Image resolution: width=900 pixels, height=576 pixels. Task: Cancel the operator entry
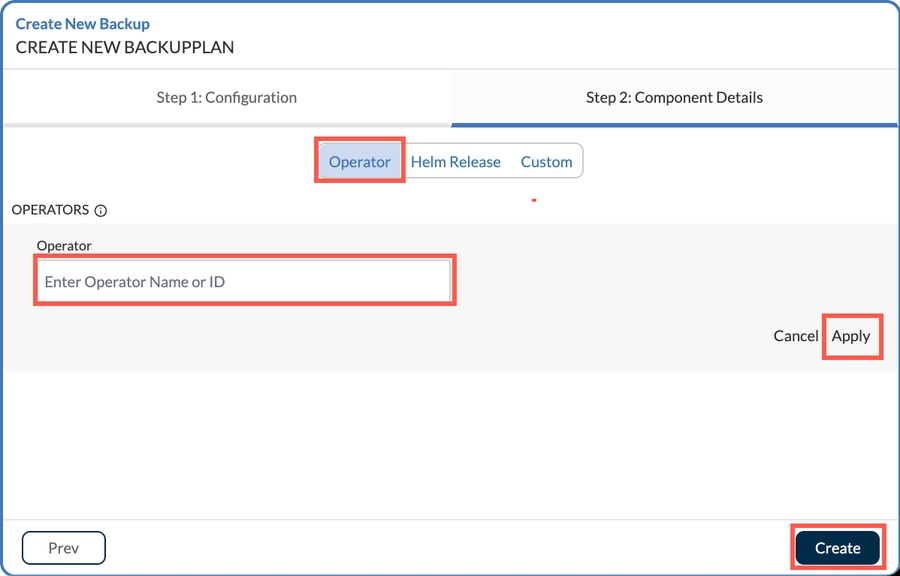tap(795, 336)
